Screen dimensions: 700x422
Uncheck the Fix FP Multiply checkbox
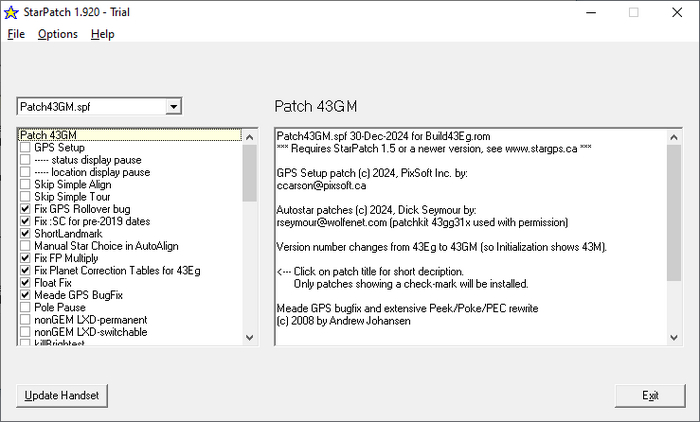click(x=25, y=258)
